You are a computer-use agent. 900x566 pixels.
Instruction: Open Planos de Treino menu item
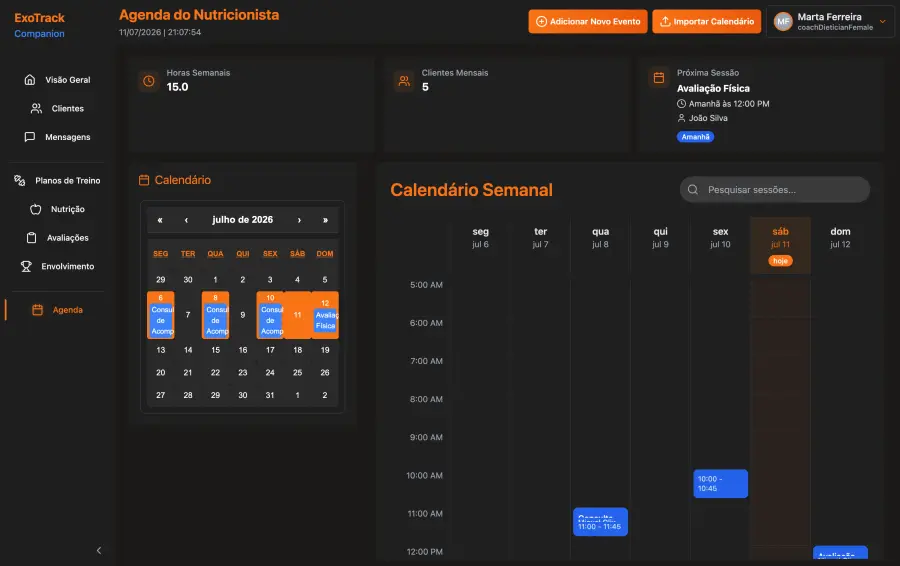pyautogui.click(x=57, y=180)
